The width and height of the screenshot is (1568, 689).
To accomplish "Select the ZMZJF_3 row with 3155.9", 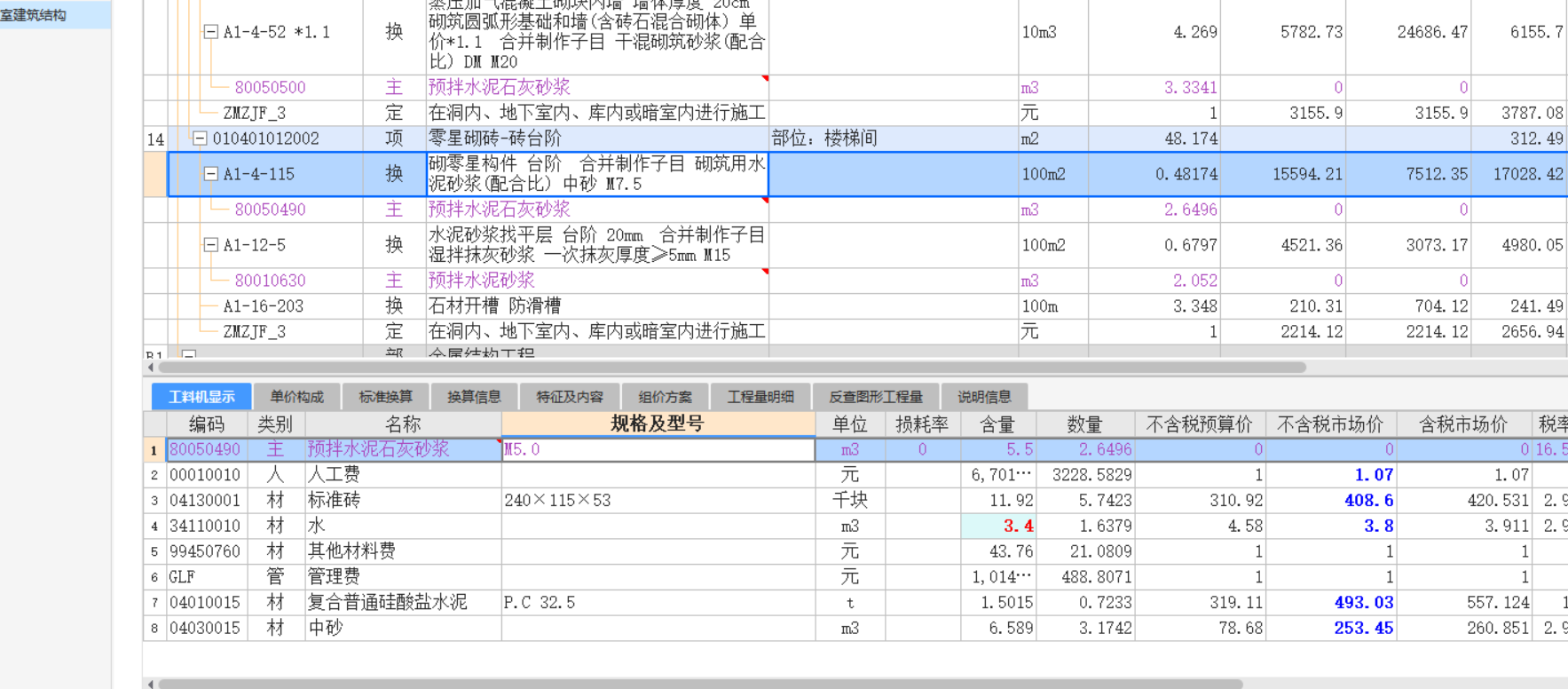I will (254, 113).
